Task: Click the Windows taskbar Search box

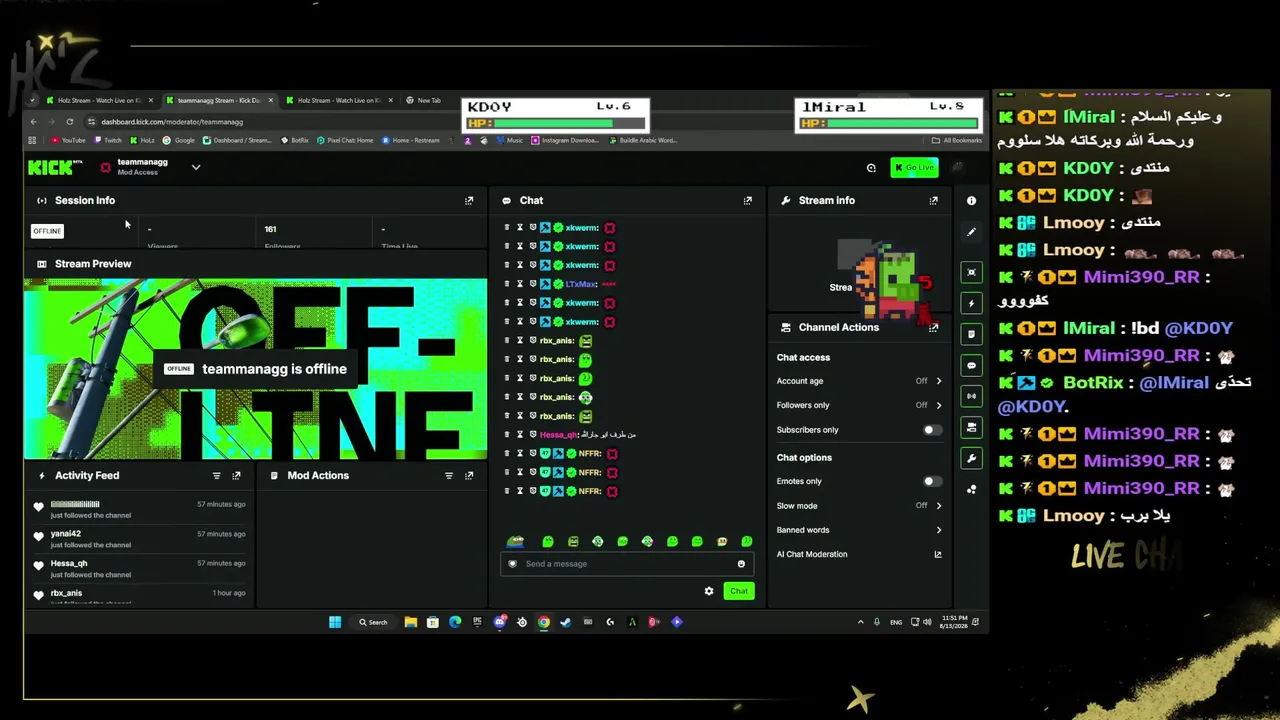Action: [x=373, y=622]
